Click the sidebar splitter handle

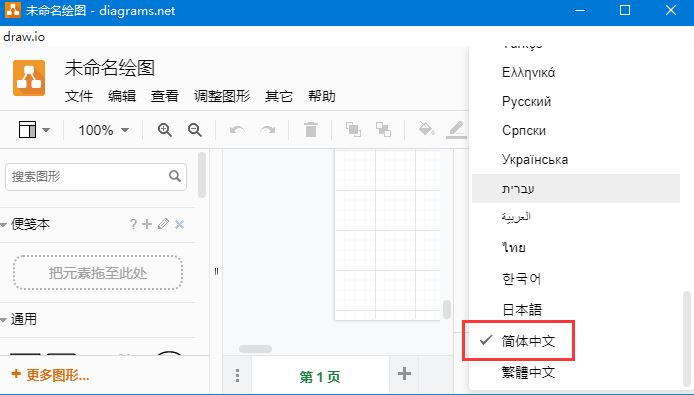[x=216, y=271]
